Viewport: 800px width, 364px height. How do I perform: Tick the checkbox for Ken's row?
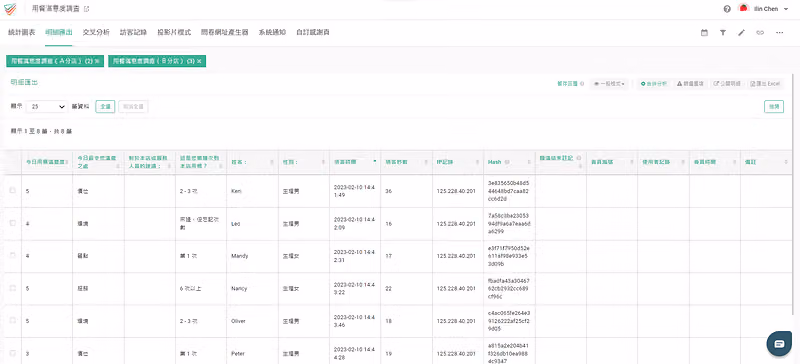pos(13,190)
